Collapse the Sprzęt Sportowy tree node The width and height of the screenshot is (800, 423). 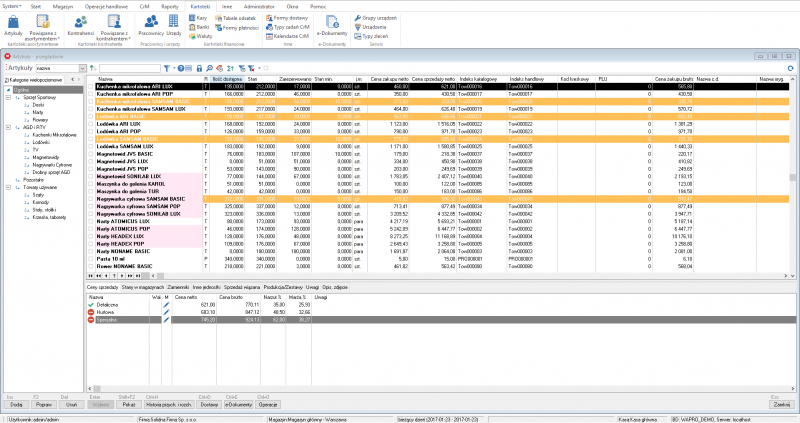coord(7,95)
